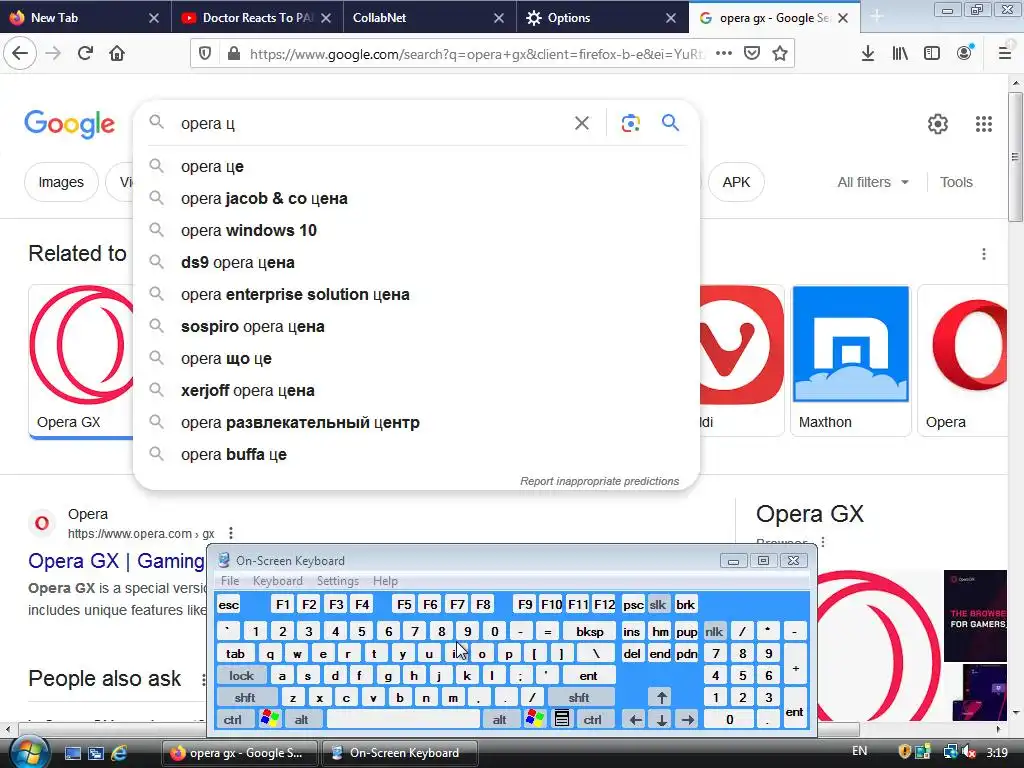
Task: Open Tools search options
Action: pos(956,182)
